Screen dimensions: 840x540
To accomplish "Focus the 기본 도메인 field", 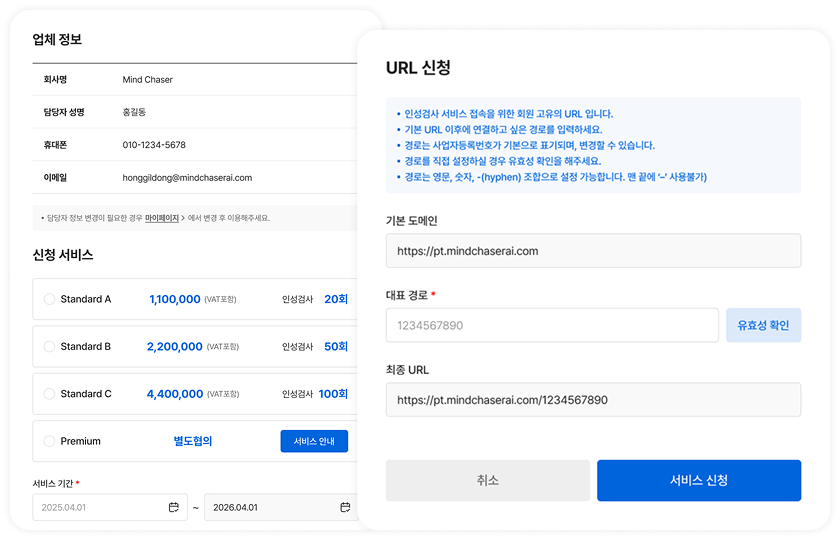I will click(593, 251).
